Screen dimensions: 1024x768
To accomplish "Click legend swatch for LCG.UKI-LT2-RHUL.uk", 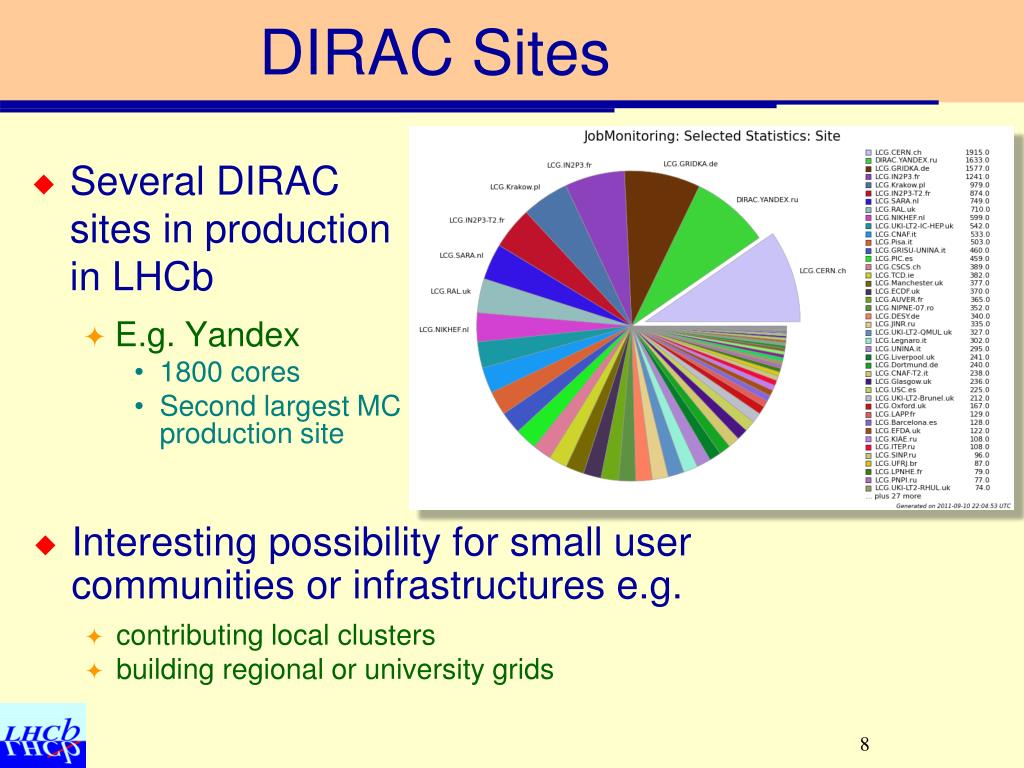I will point(869,488).
